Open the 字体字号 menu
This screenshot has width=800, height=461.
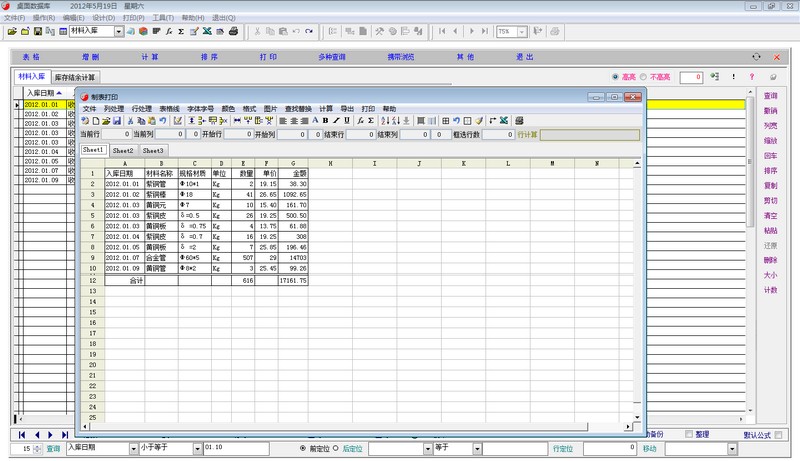200,108
